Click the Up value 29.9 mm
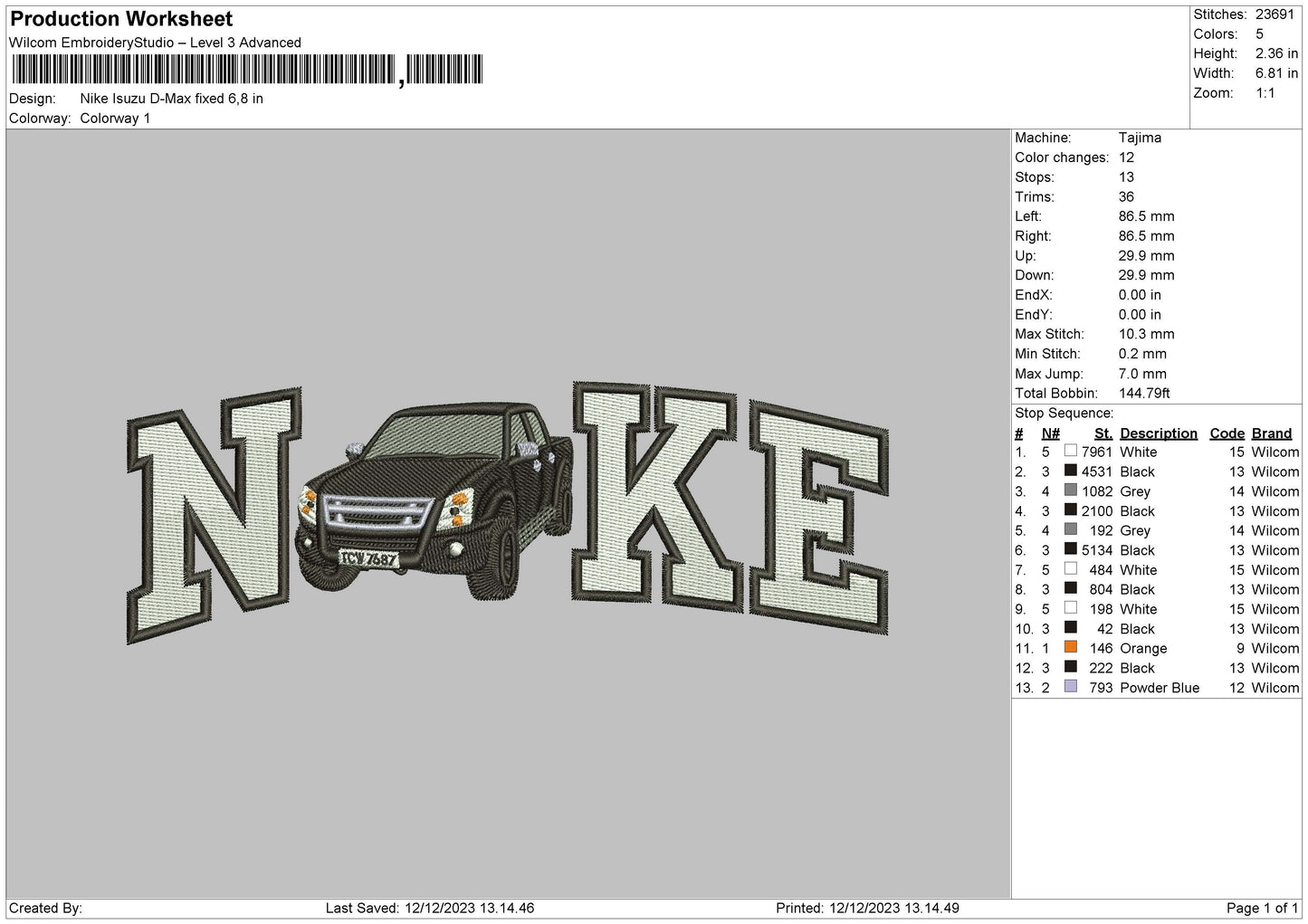The width and height of the screenshot is (1308, 924). (1146, 255)
